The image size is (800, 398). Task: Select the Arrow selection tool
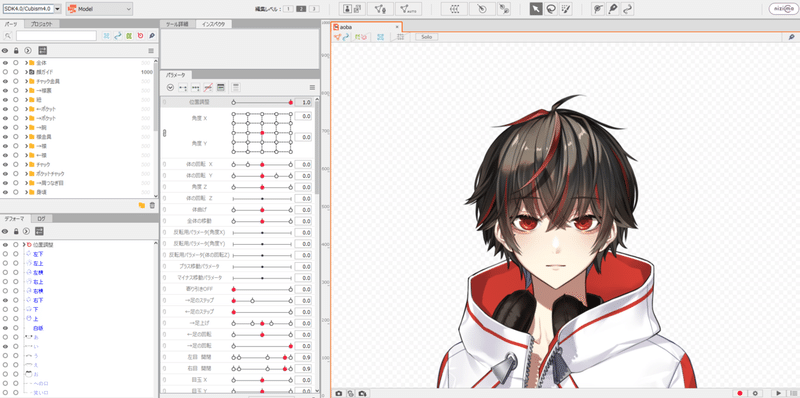pos(536,9)
